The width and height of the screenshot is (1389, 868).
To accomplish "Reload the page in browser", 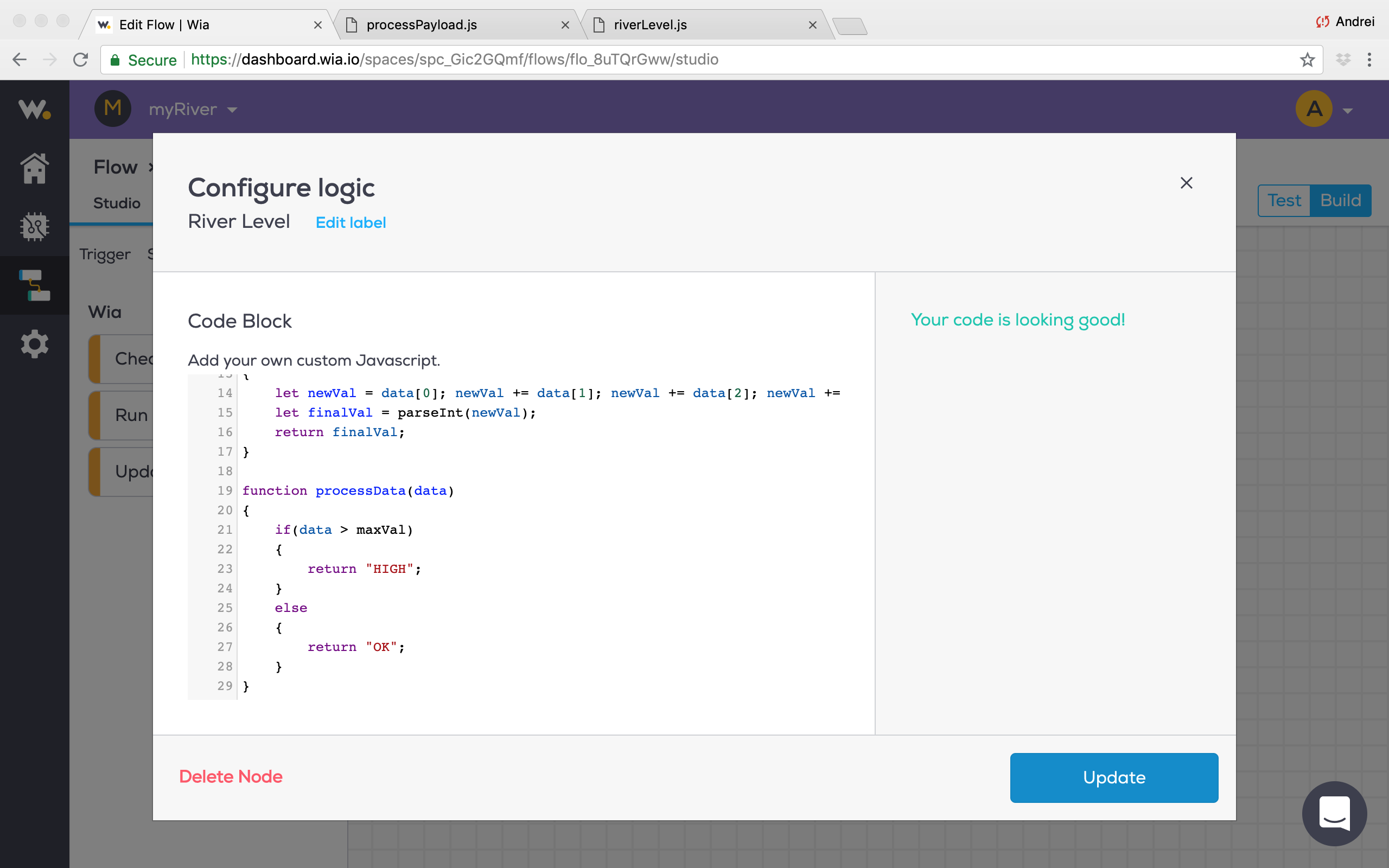I will tap(81, 60).
